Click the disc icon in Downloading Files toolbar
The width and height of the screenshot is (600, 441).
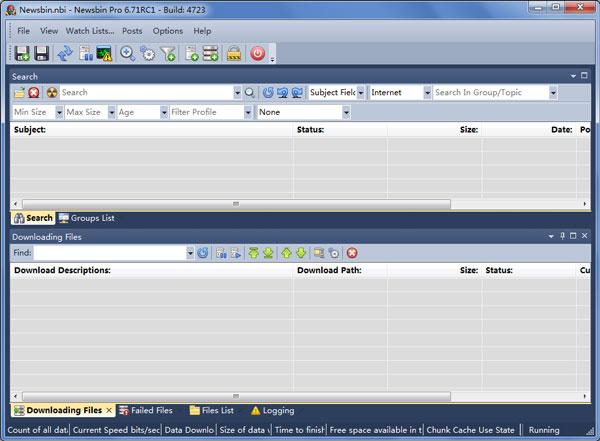click(x=334, y=253)
